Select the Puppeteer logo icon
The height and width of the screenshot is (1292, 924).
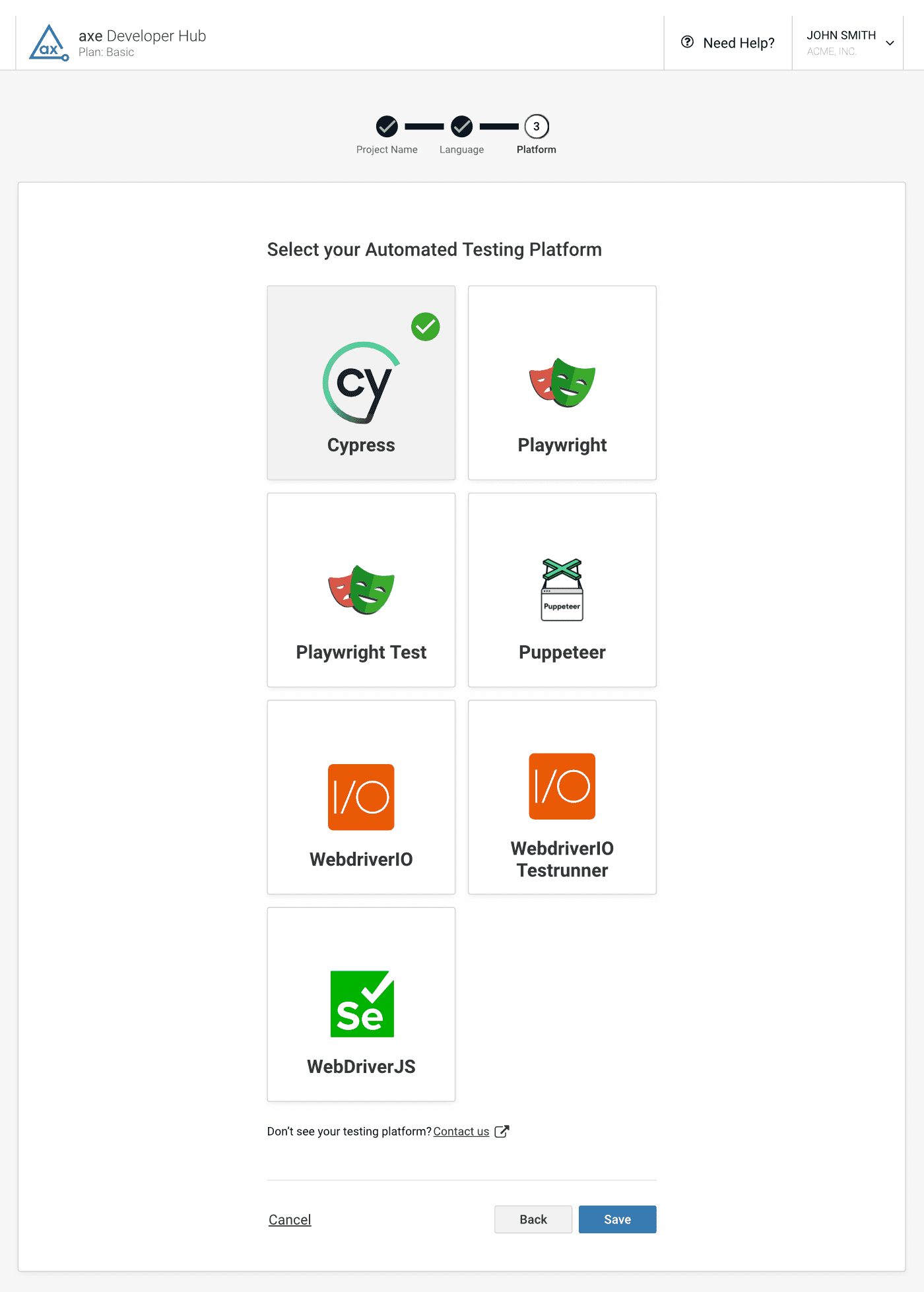coord(562,589)
